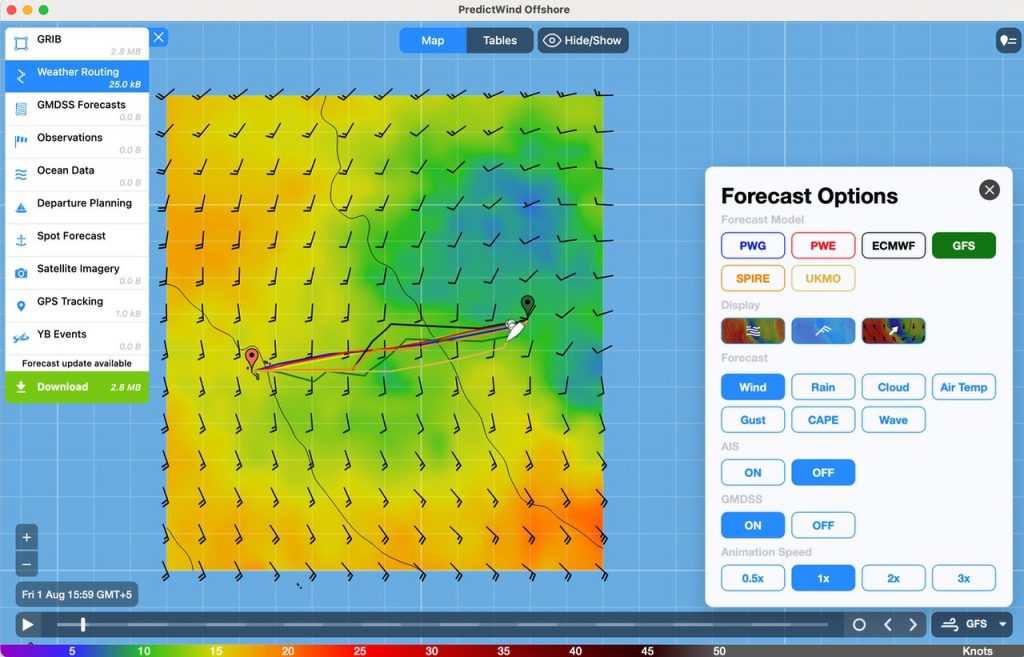
Task: Click the Observations flags icon
Action: coord(21,140)
